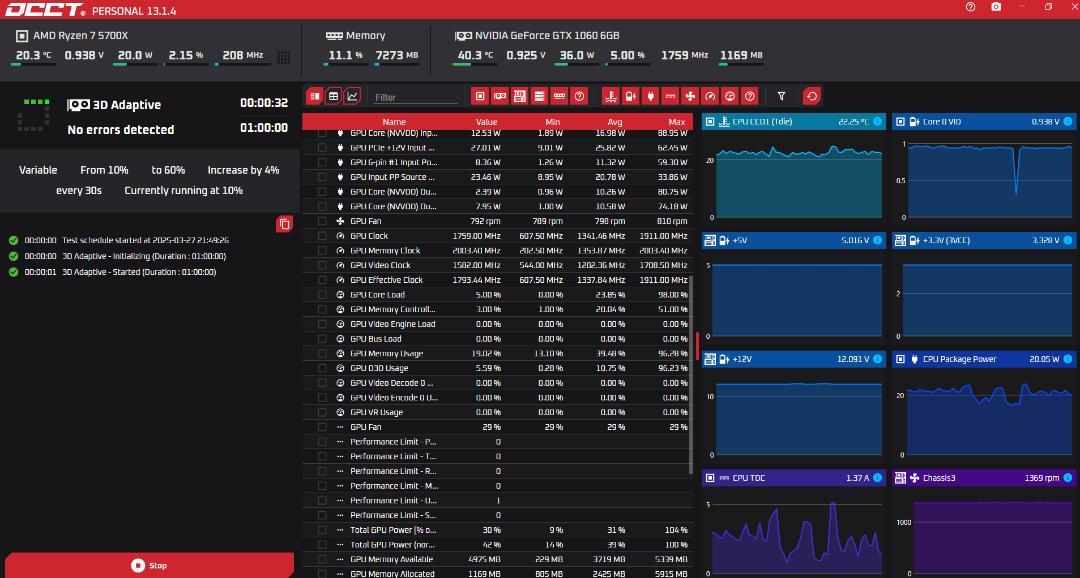Viewport: 1080px width, 578px height.
Task: Sort the sensor table by the Max column
Action: pos(677,122)
